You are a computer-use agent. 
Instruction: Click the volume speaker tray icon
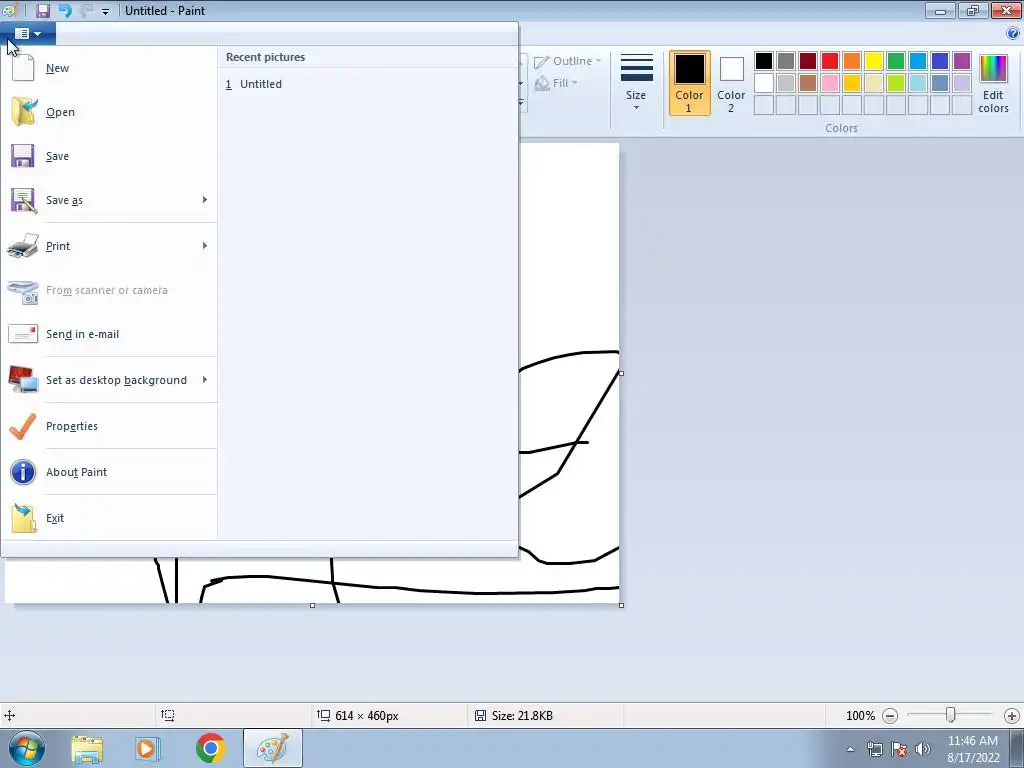pos(923,749)
